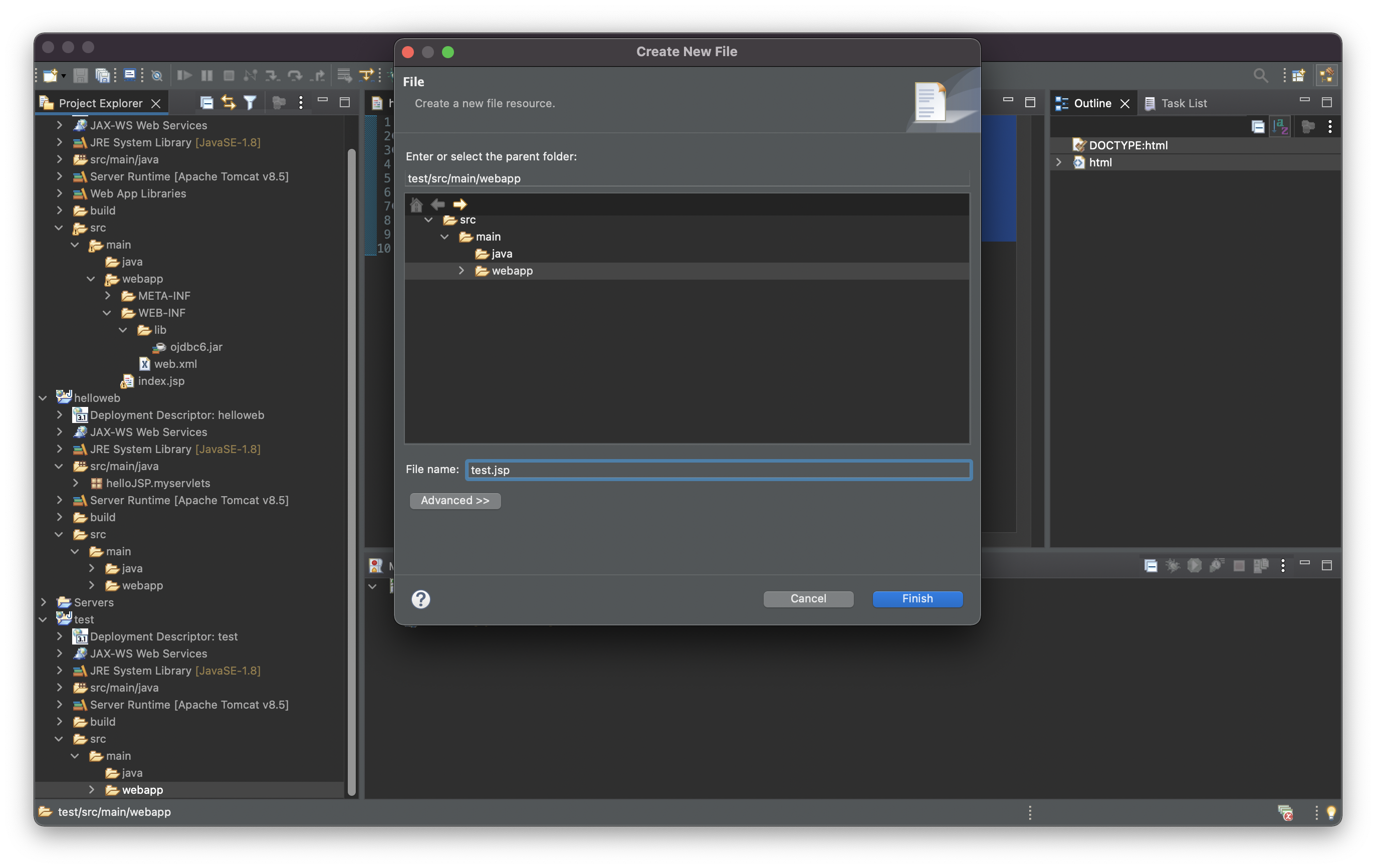
Task: Click Collapse All in Project Explorer
Action: (x=206, y=103)
